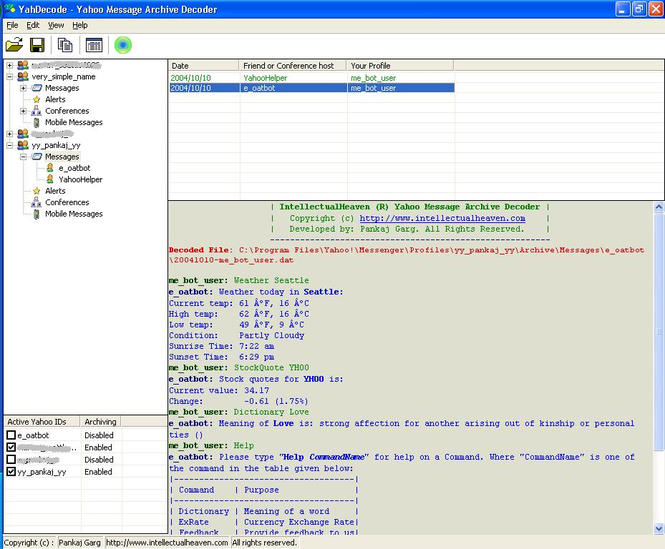Expand Messages under very_simple_name
The height and width of the screenshot is (549, 665).
tap(23, 88)
